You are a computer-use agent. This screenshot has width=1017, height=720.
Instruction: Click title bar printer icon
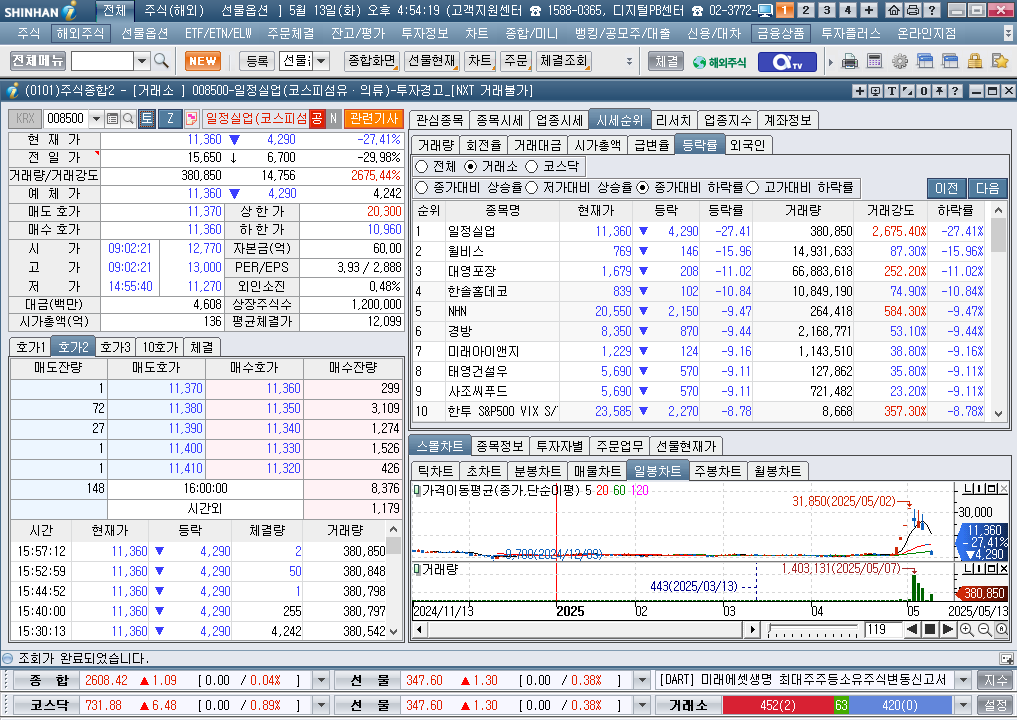pyautogui.click(x=913, y=10)
